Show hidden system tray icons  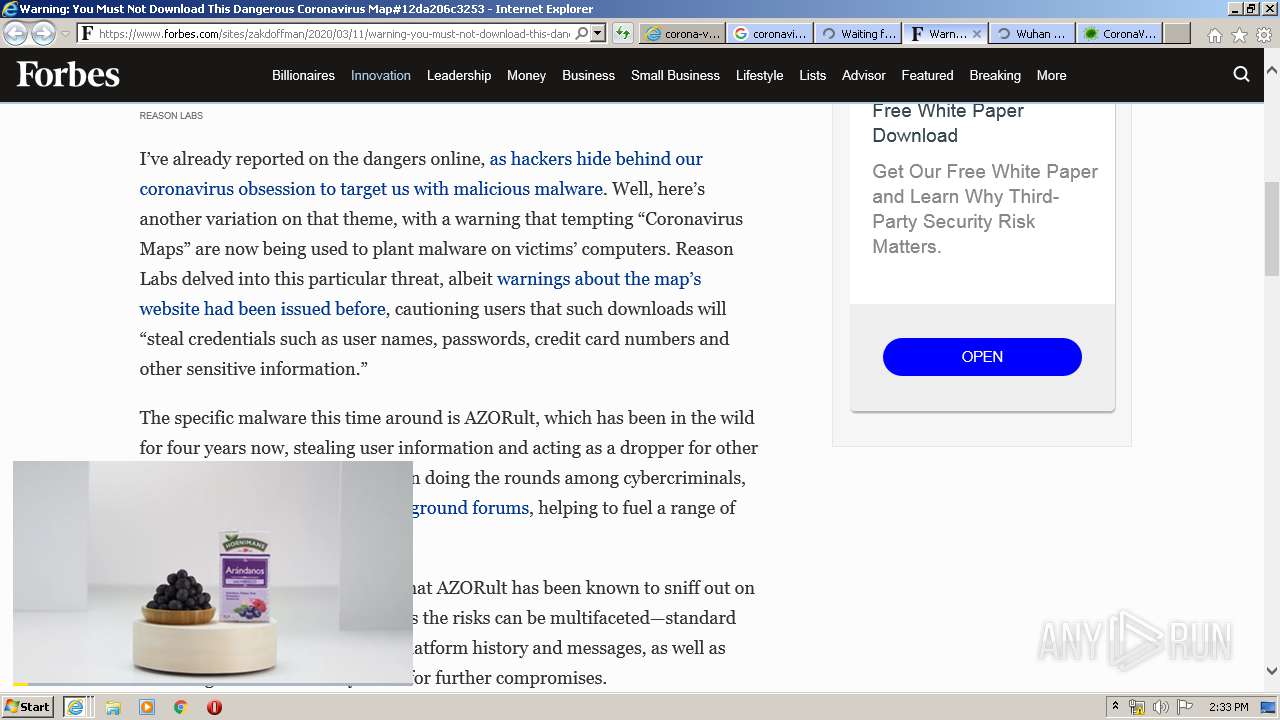pos(1115,707)
